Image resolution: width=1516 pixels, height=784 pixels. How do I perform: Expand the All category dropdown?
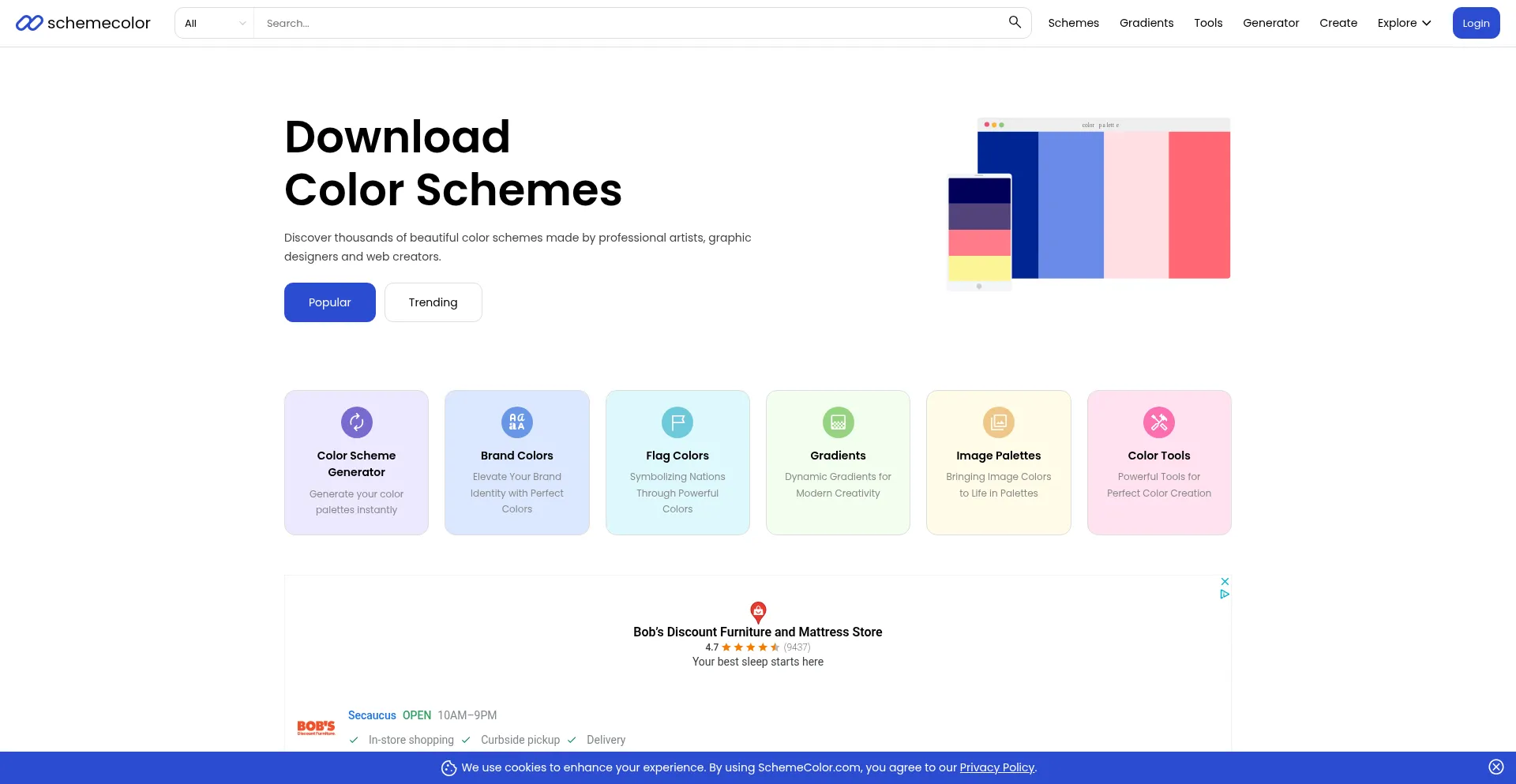point(215,23)
